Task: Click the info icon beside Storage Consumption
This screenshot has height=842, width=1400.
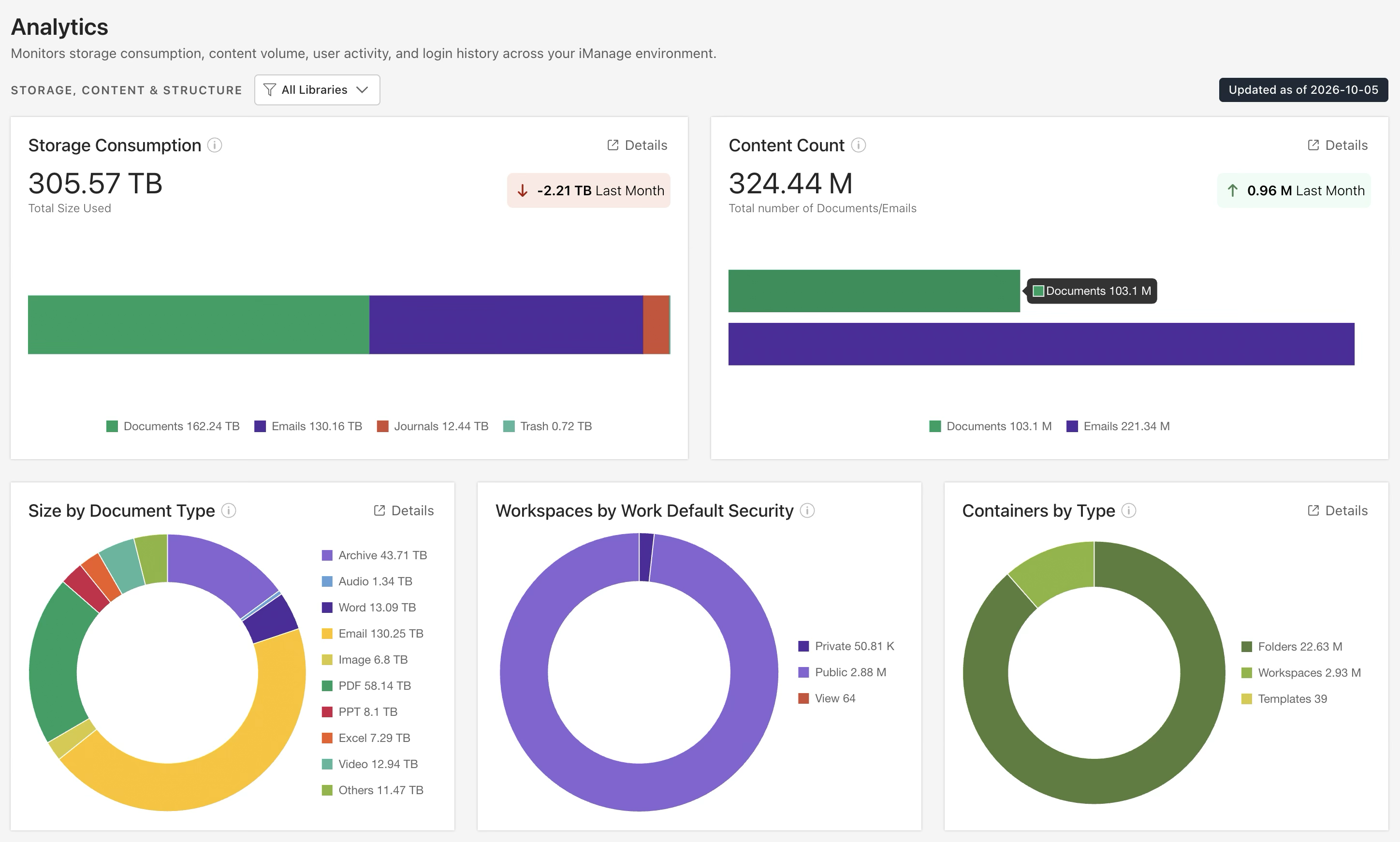Action: click(x=215, y=145)
